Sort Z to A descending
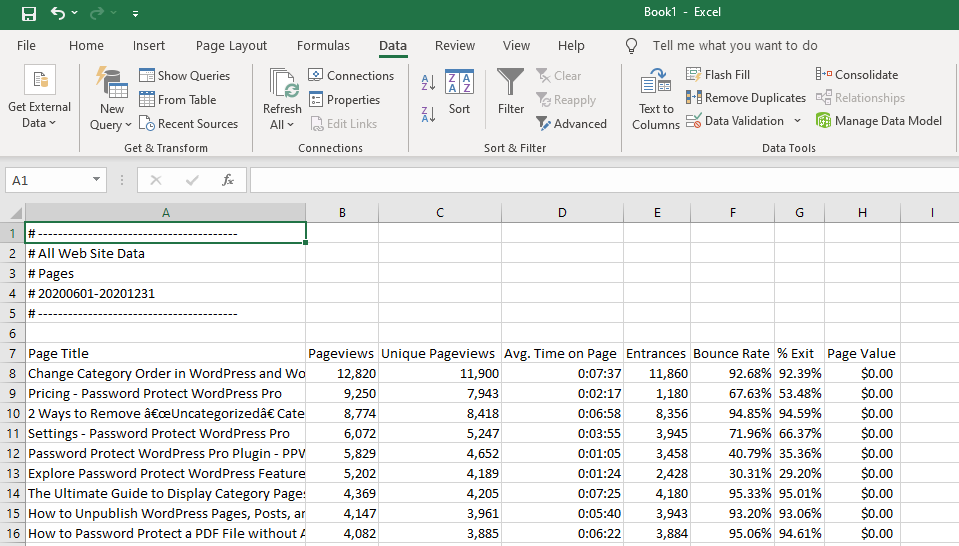959x546 pixels. 428,114
